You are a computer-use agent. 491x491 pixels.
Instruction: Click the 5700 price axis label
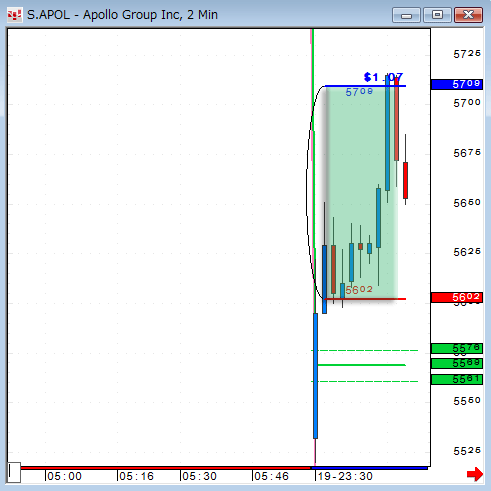[467, 103]
